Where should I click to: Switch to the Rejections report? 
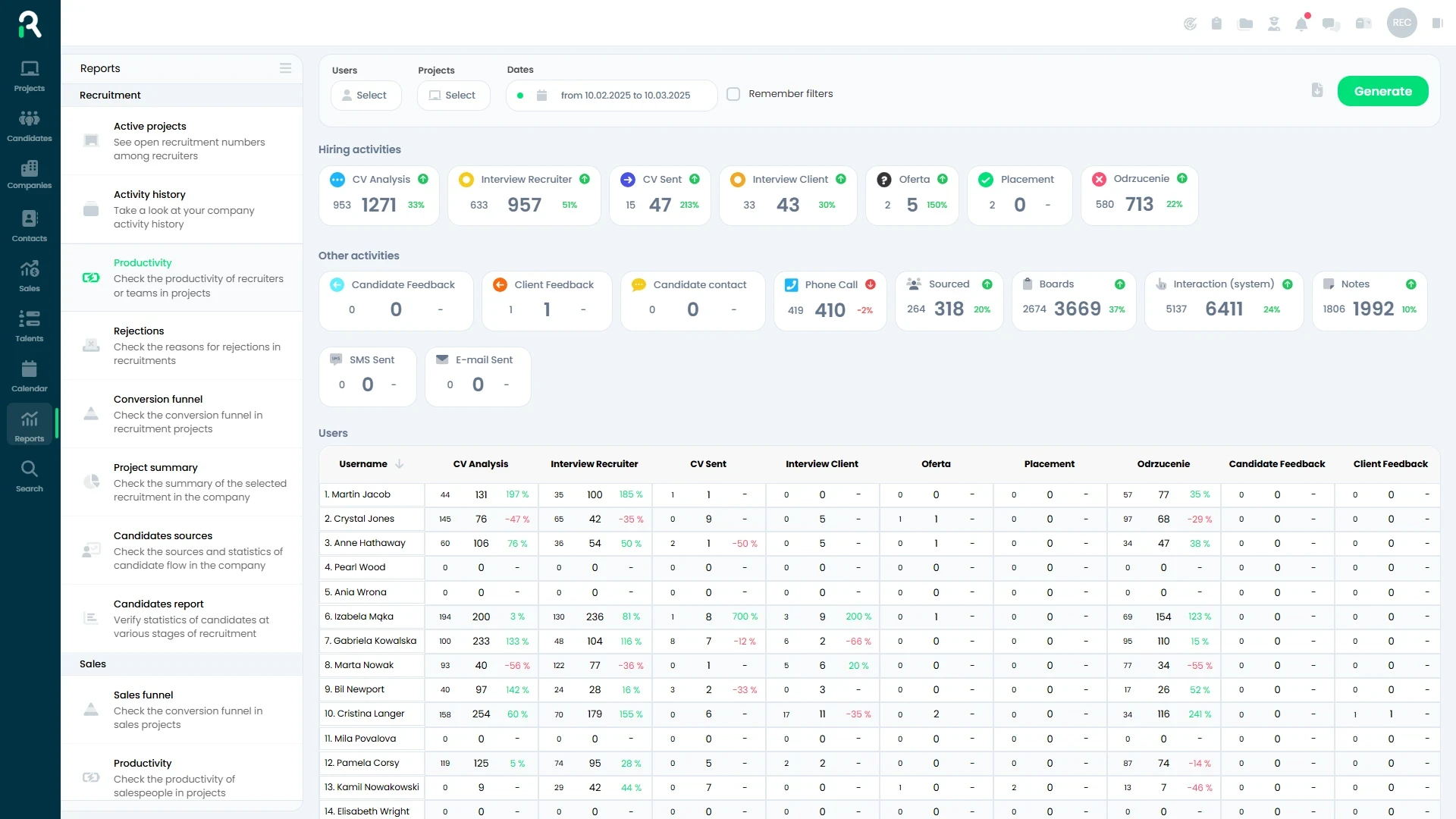[x=182, y=345]
